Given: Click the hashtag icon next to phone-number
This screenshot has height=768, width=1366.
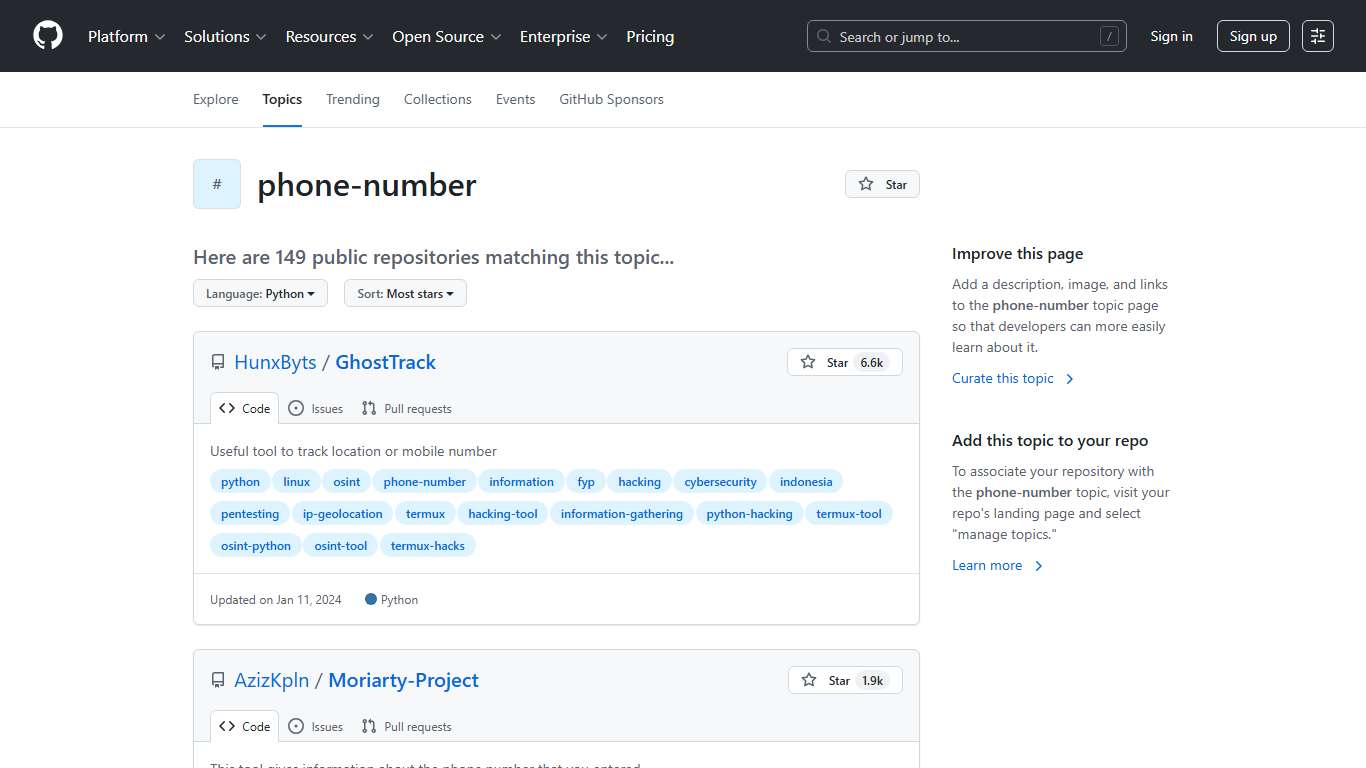Looking at the screenshot, I should pos(216,184).
